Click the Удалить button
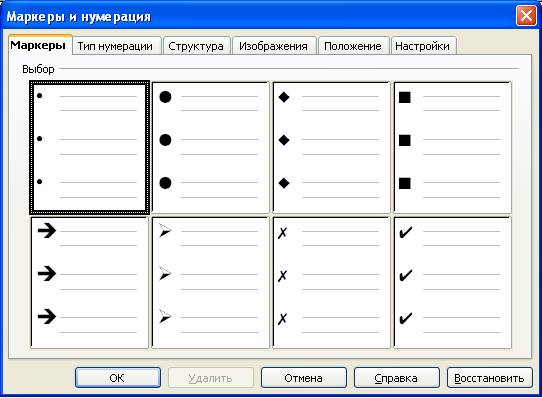Image resolution: width=542 pixels, height=398 pixels. (x=211, y=378)
